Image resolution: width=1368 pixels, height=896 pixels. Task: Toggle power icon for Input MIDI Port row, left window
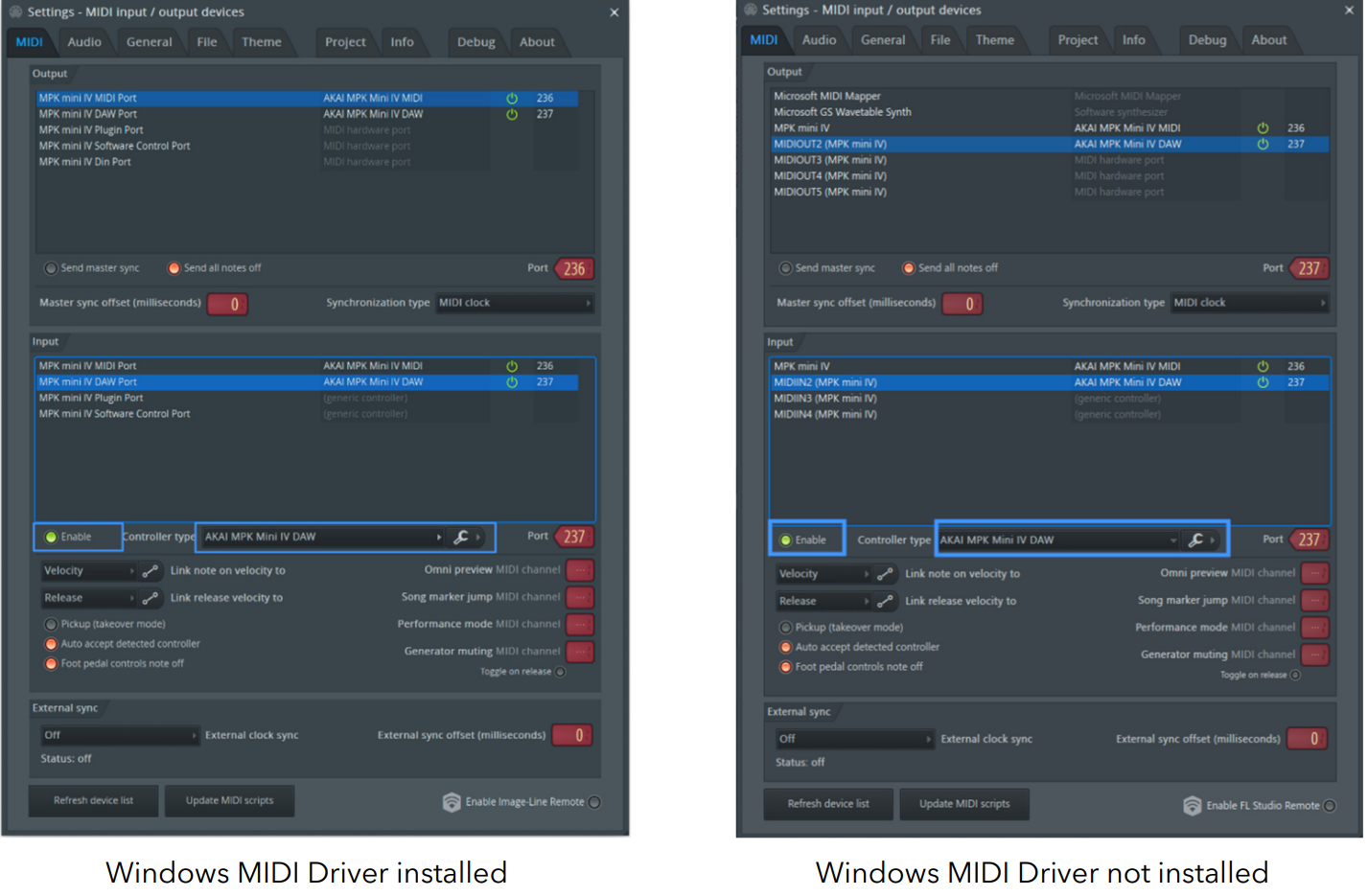[512, 366]
